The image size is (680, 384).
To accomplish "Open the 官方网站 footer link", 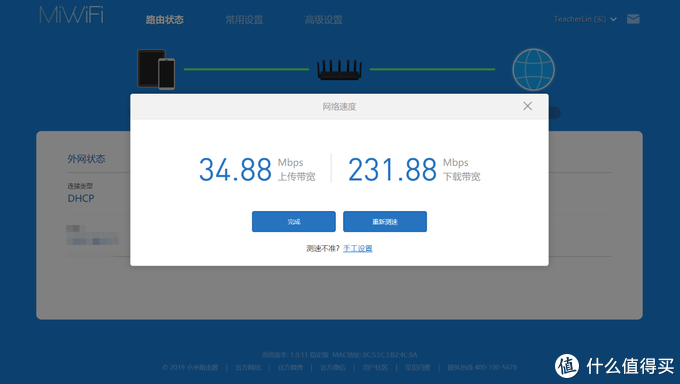I will (248, 368).
